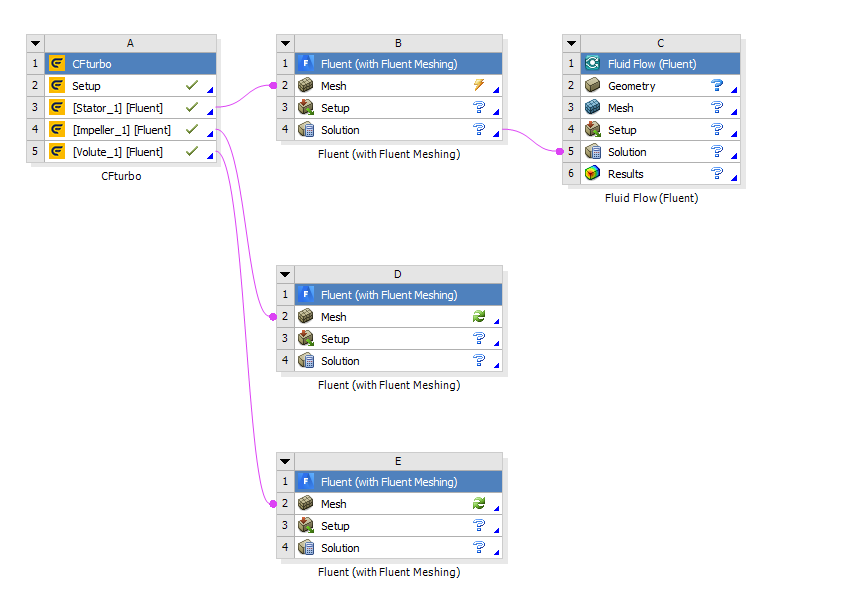The height and width of the screenshot is (605, 843).
Task: Open the system E header dropdown arrow
Action: (x=285, y=461)
